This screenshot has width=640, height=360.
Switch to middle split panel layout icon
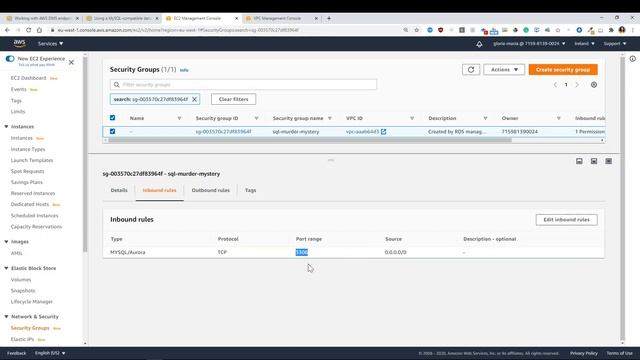tap(594, 161)
